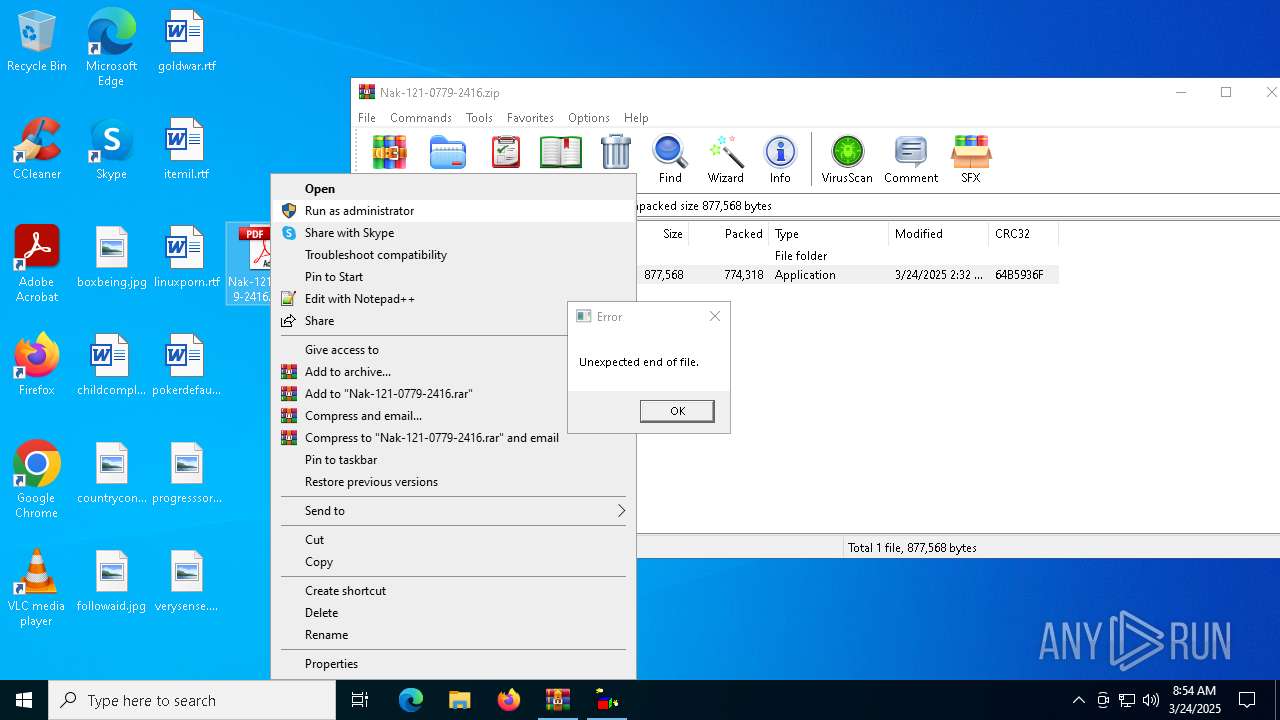
Task: Open the WinRAR app on the taskbar
Action: (558, 700)
